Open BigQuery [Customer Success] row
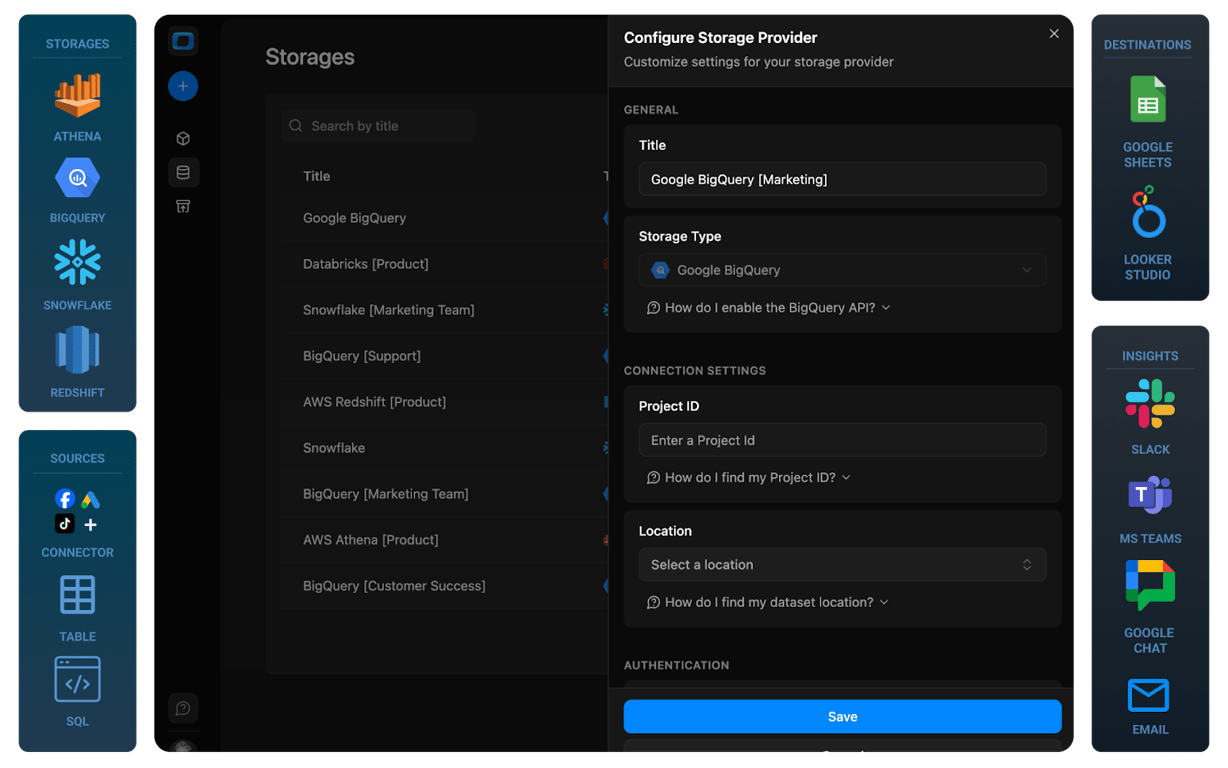The width and height of the screenshot is (1228, 768). (444, 586)
